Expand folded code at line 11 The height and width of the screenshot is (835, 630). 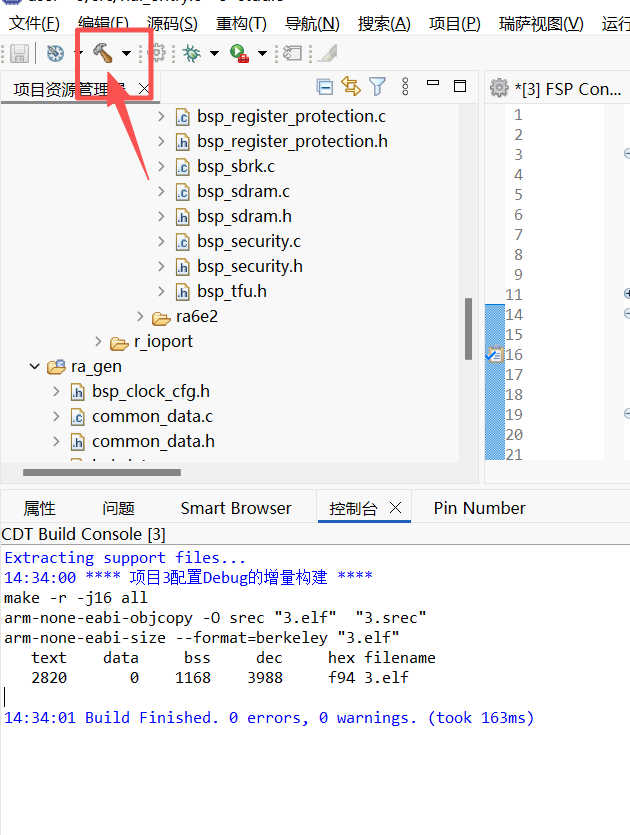(627, 293)
